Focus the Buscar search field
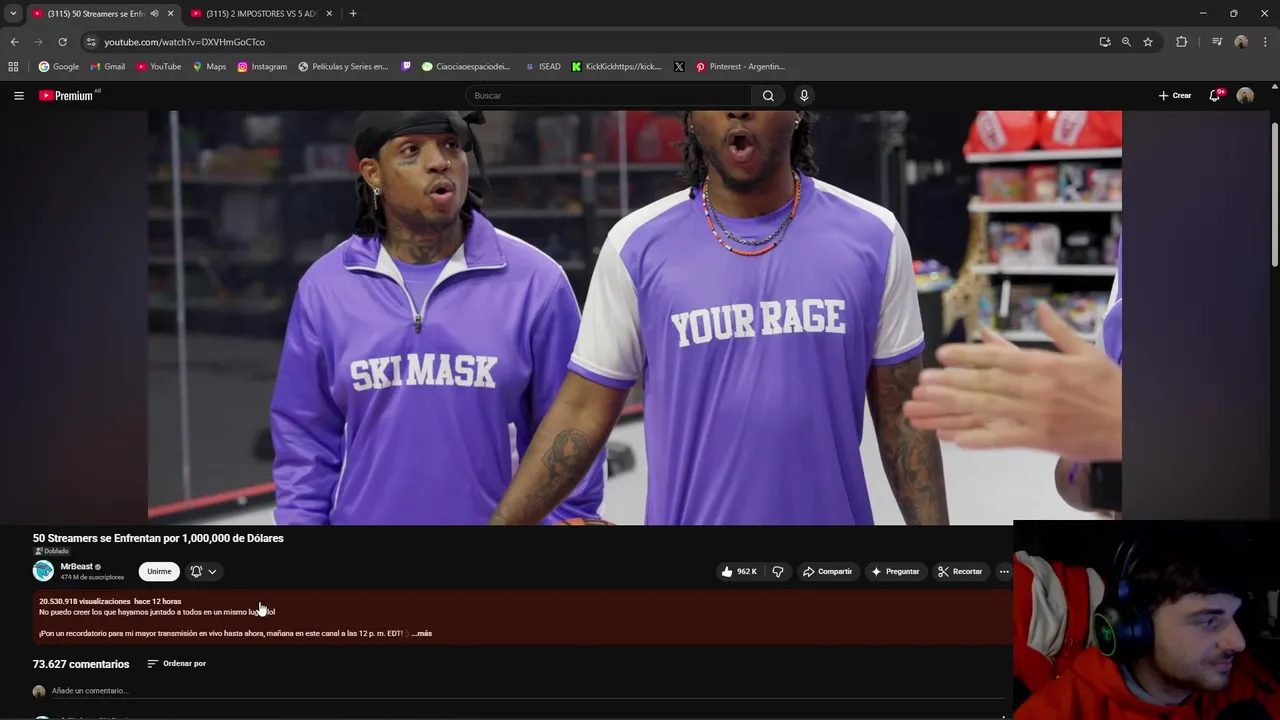This screenshot has height=720, width=1280. click(x=608, y=96)
